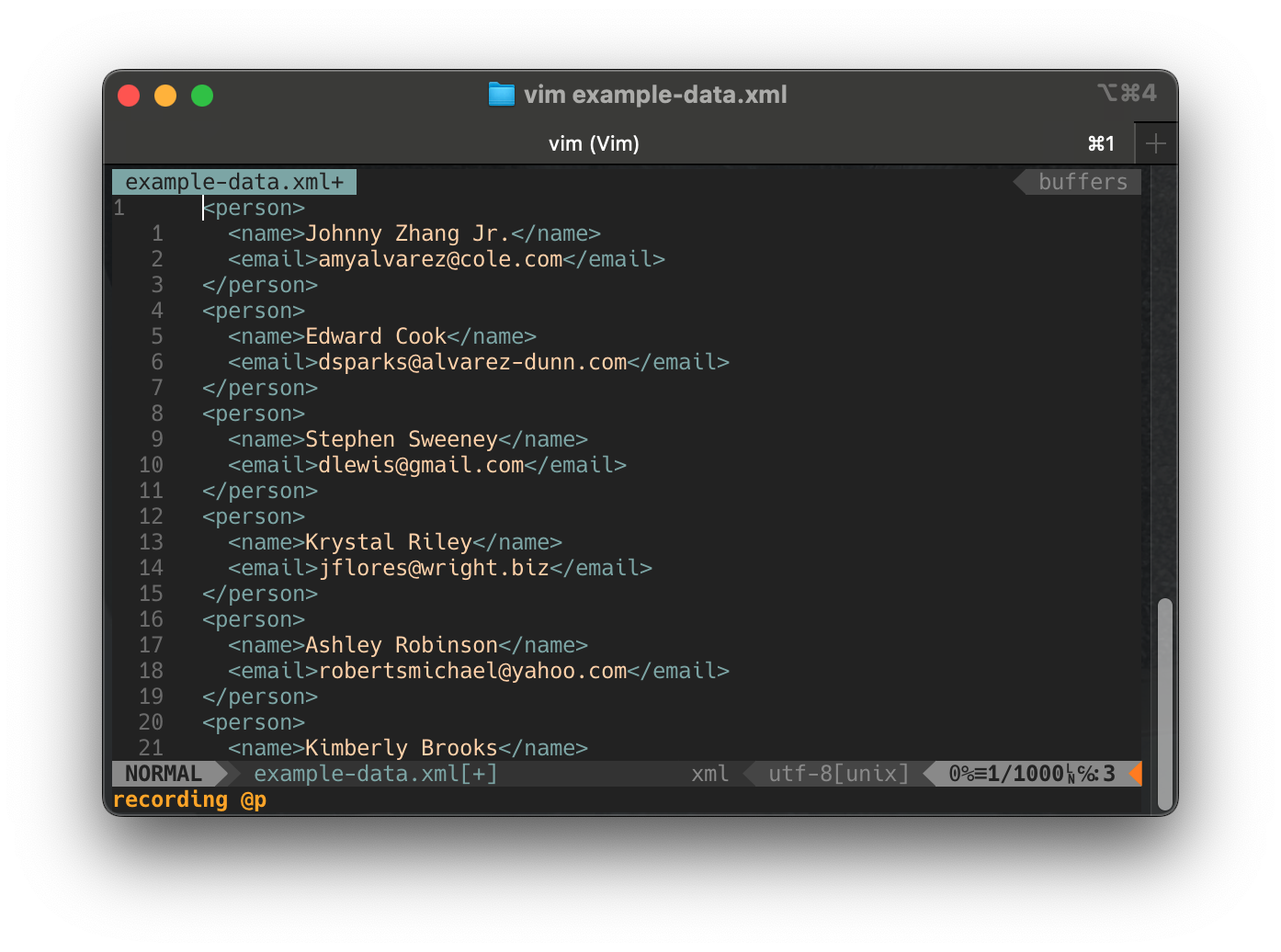
Task: Click the ⌘1 shortcut badge on the tab
Action: [1101, 143]
